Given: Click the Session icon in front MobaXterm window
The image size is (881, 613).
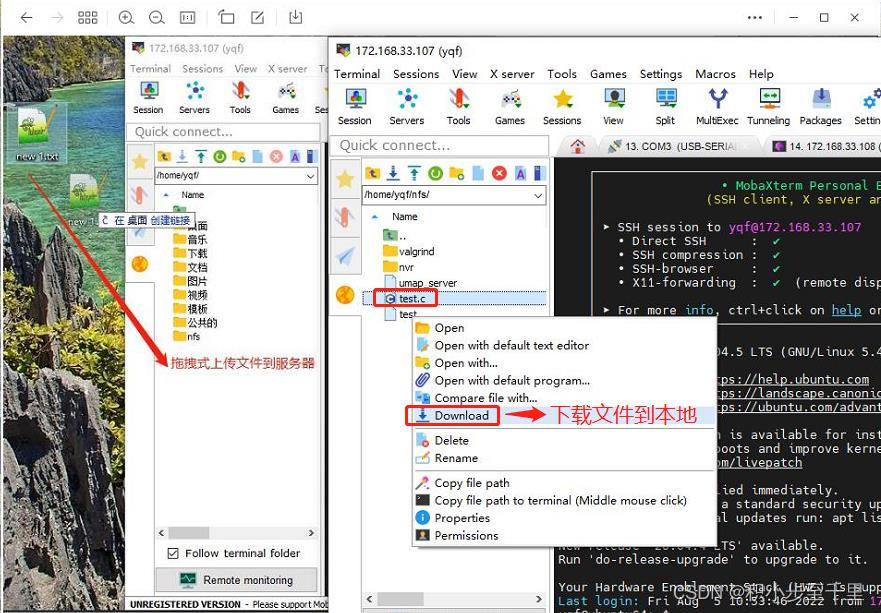Looking at the screenshot, I should click(x=355, y=106).
